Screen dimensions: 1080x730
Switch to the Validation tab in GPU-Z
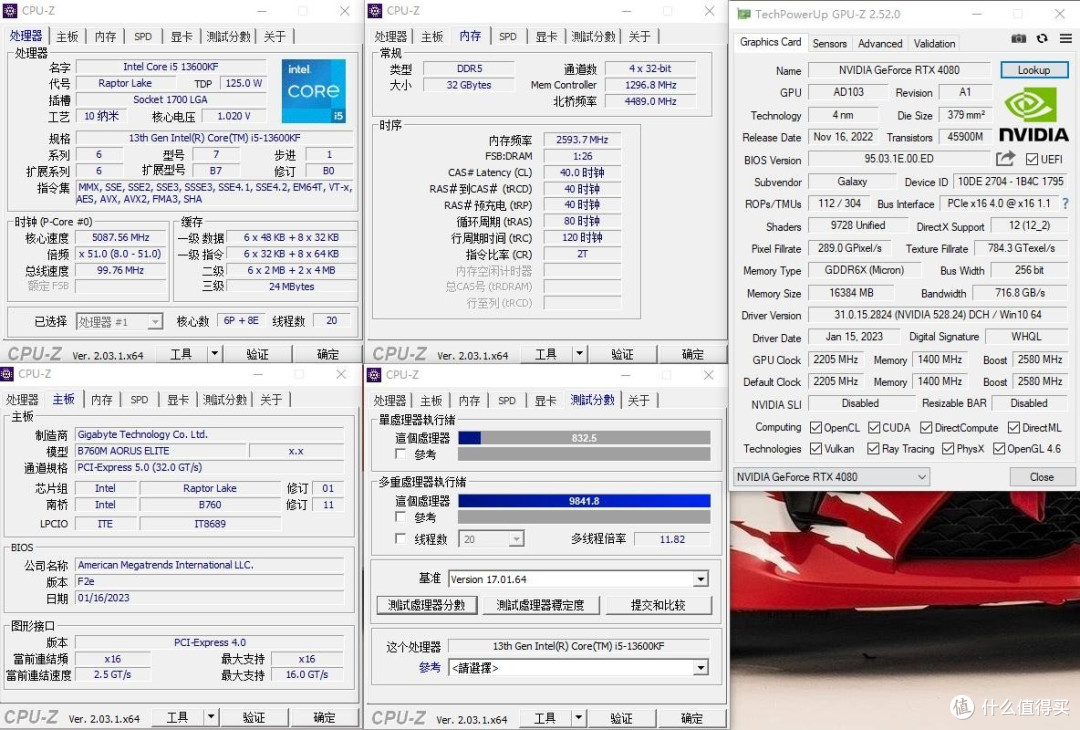point(934,43)
